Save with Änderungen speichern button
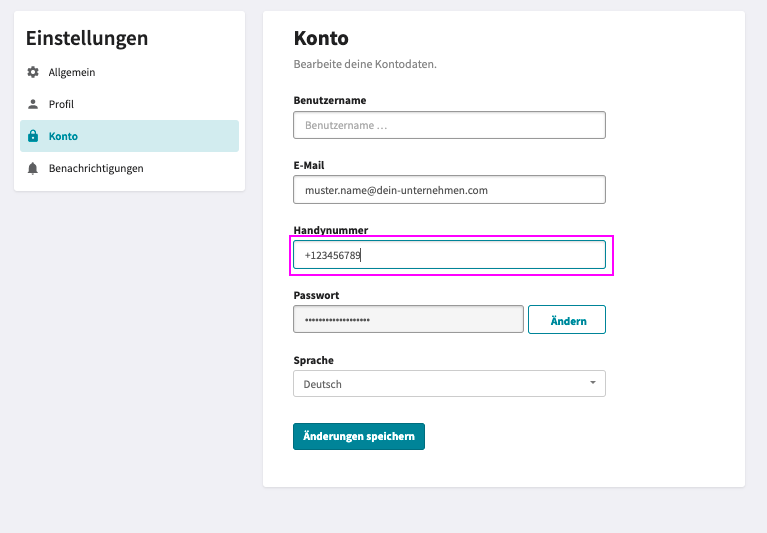The image size is (767, 533). click(x=359, y=436)
